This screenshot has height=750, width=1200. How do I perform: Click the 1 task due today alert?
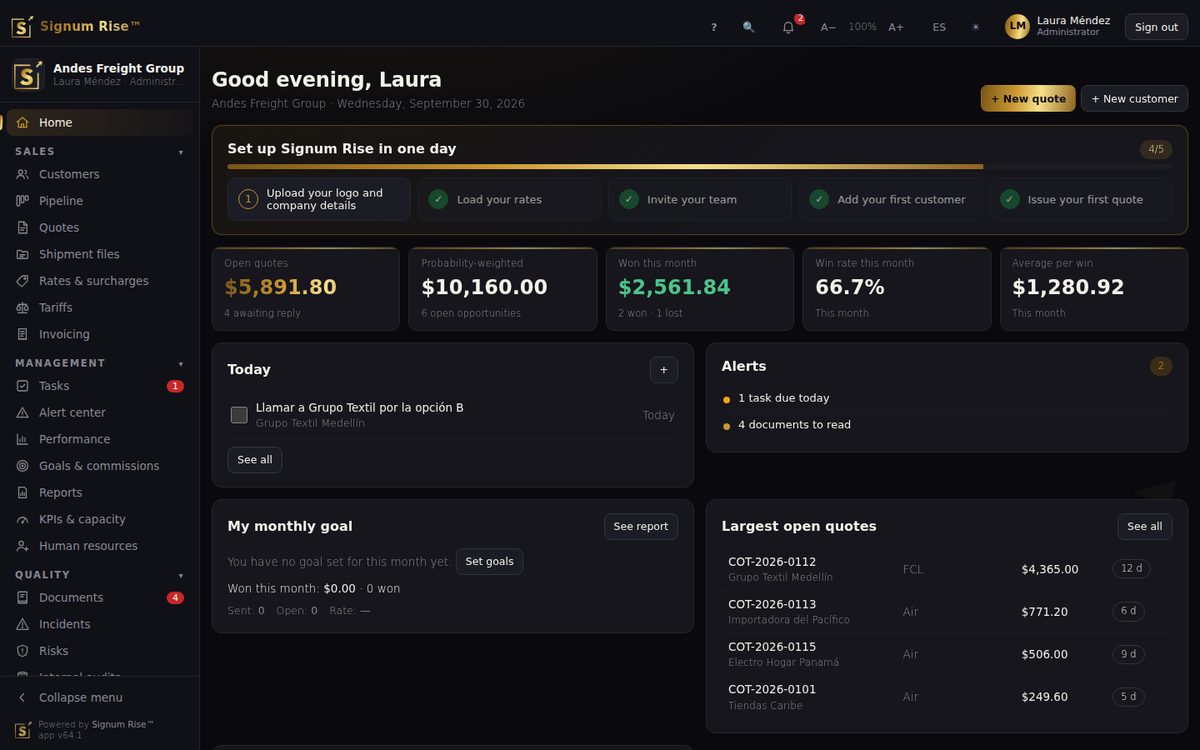947,398
